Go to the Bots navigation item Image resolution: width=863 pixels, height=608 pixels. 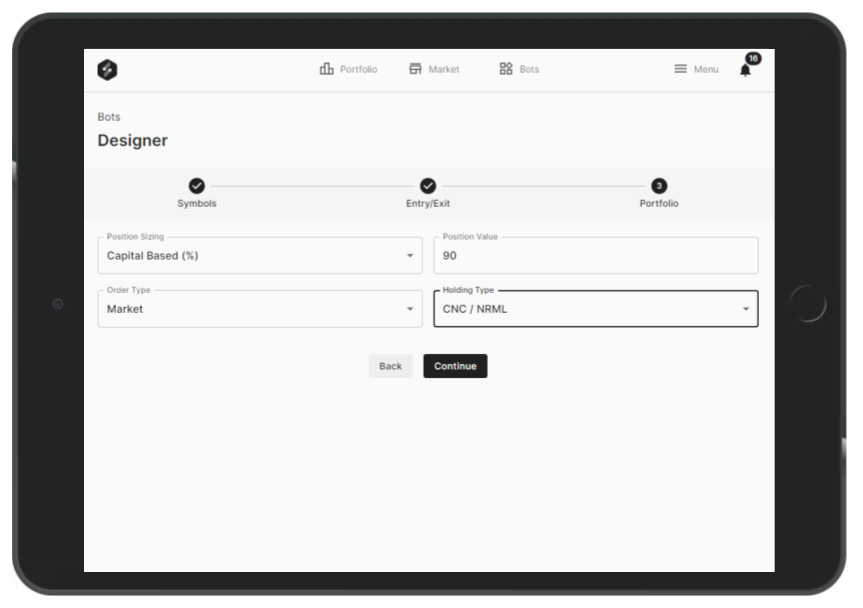click(x=519, y=69)
